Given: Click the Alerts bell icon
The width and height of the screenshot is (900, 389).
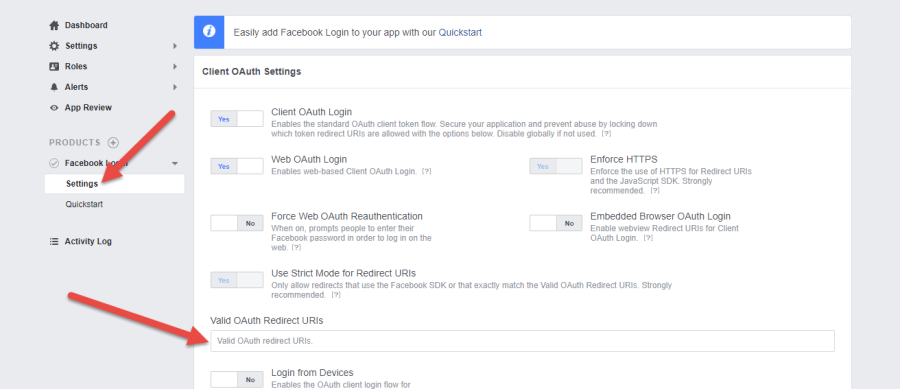Looking at the screenshot, I should click(x=54, y=87).
